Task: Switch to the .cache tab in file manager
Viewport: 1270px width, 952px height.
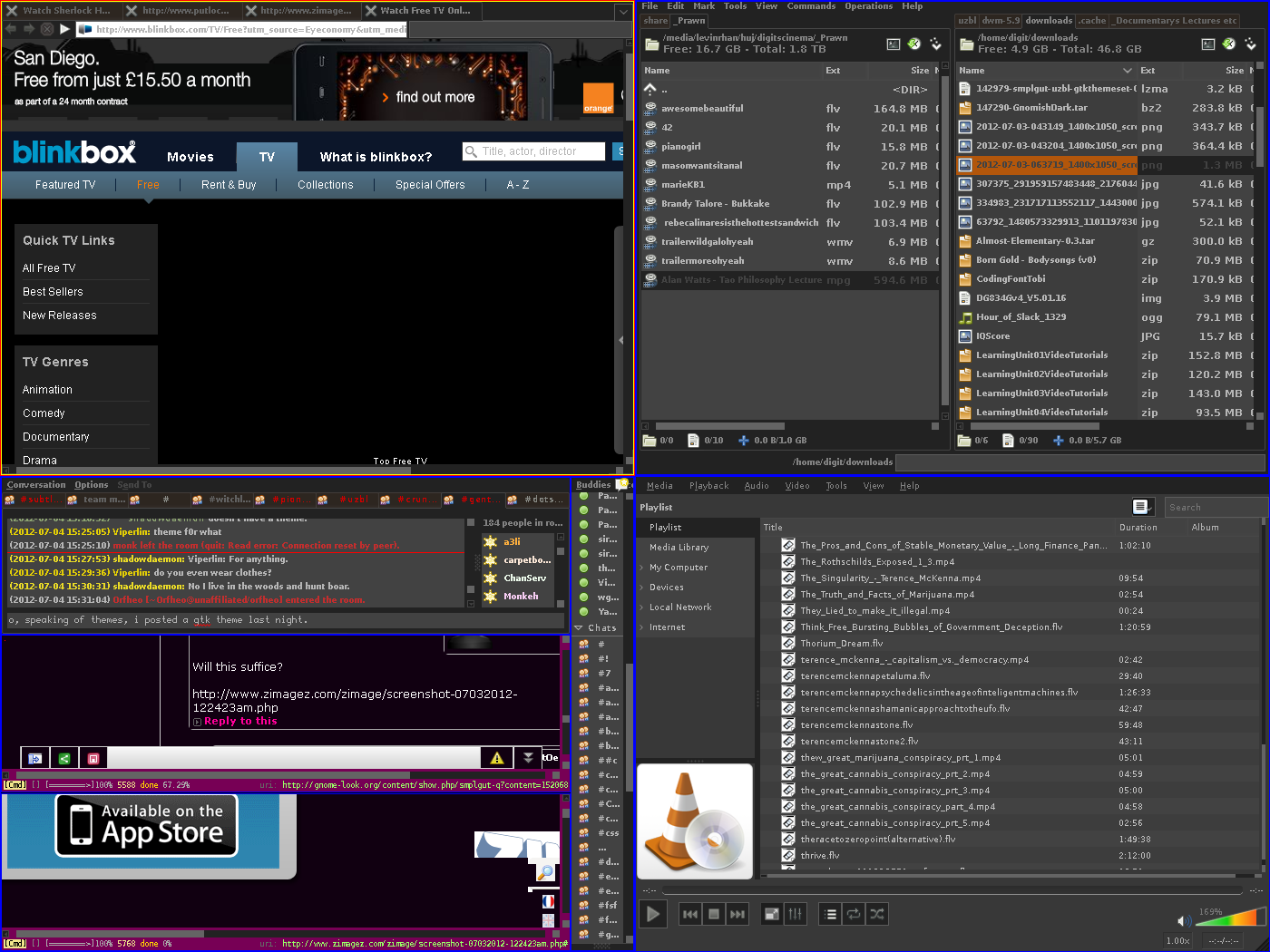Action: (x=1092, y=20)
